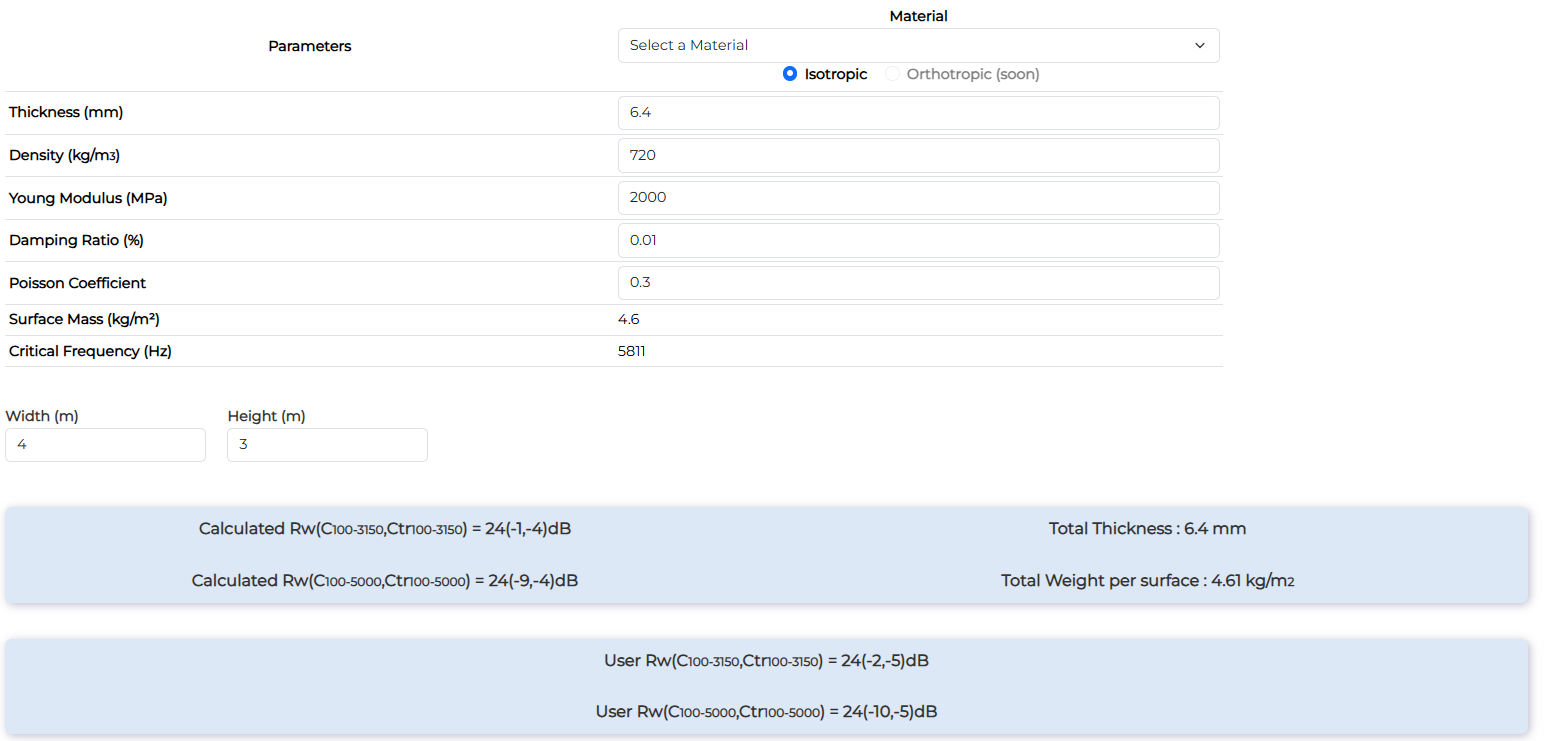Click the Surface Mass value 4.6
The width and height of the screenshot is (1552, 741).
pyautogui.click(x=629, y=320)
